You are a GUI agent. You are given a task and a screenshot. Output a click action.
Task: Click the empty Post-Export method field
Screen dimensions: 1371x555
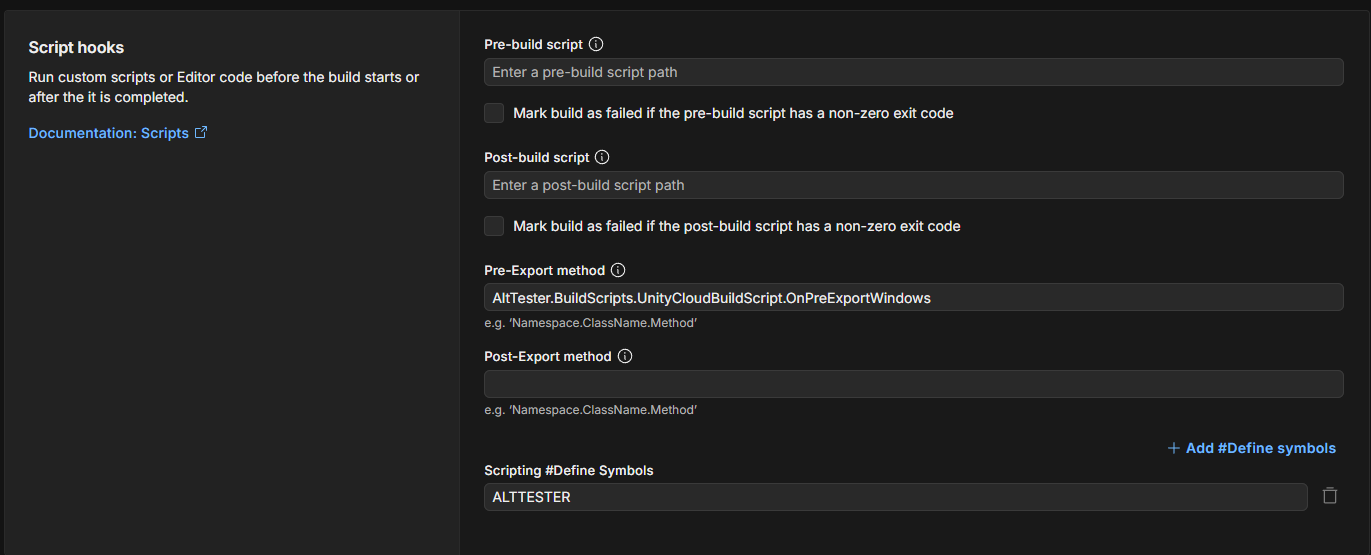(913, 384)
